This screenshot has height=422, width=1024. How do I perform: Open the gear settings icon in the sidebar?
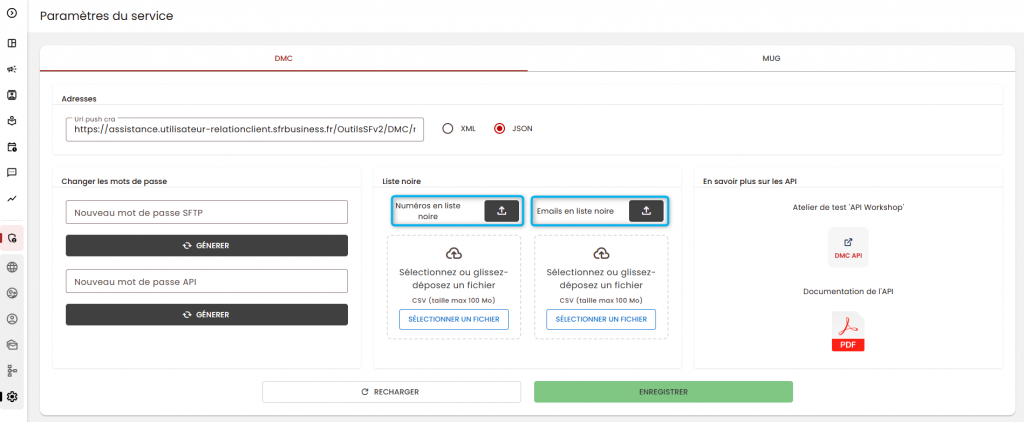click(x=12, y=397)
